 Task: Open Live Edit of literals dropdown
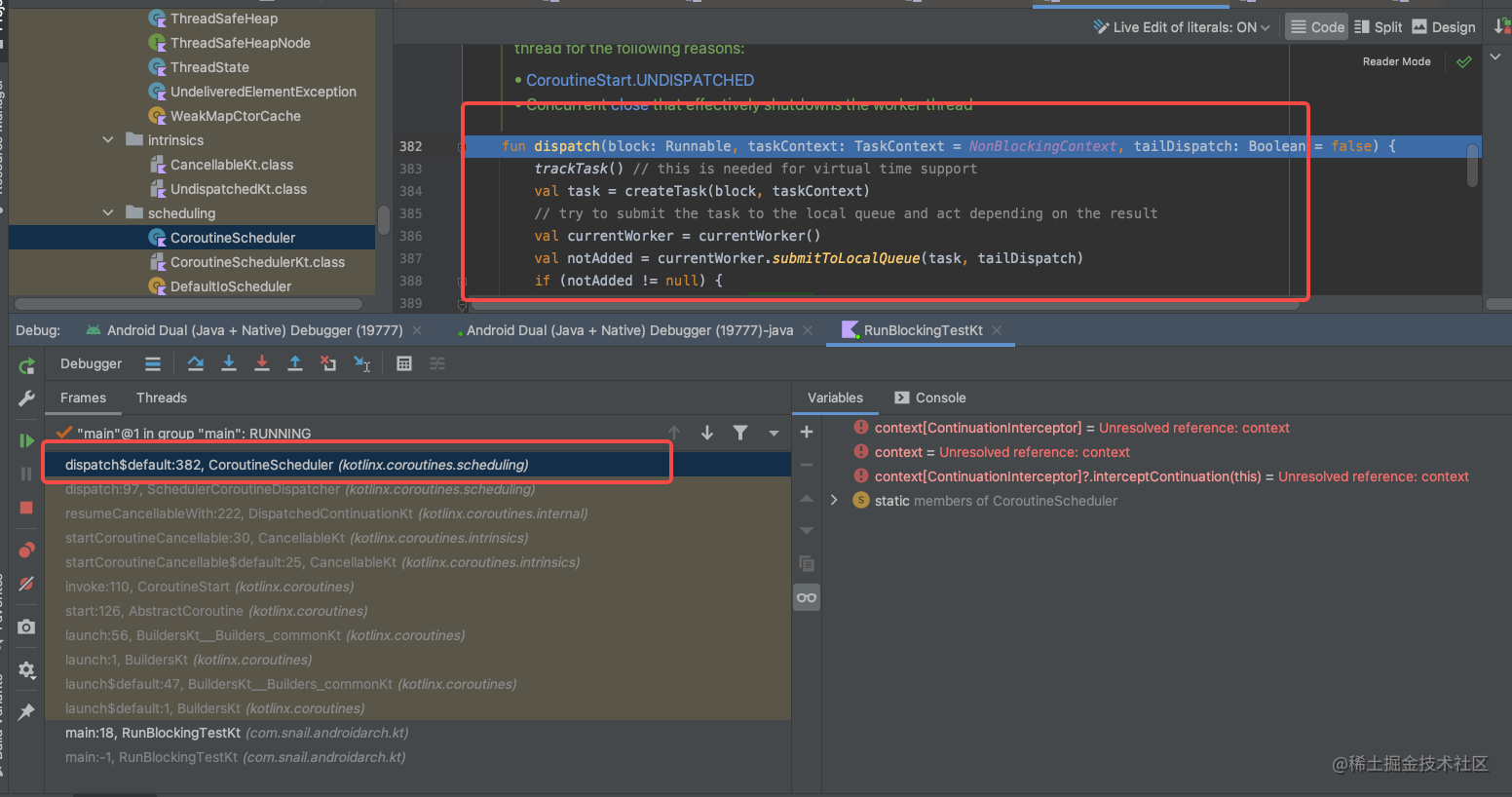pos(1182,27)
